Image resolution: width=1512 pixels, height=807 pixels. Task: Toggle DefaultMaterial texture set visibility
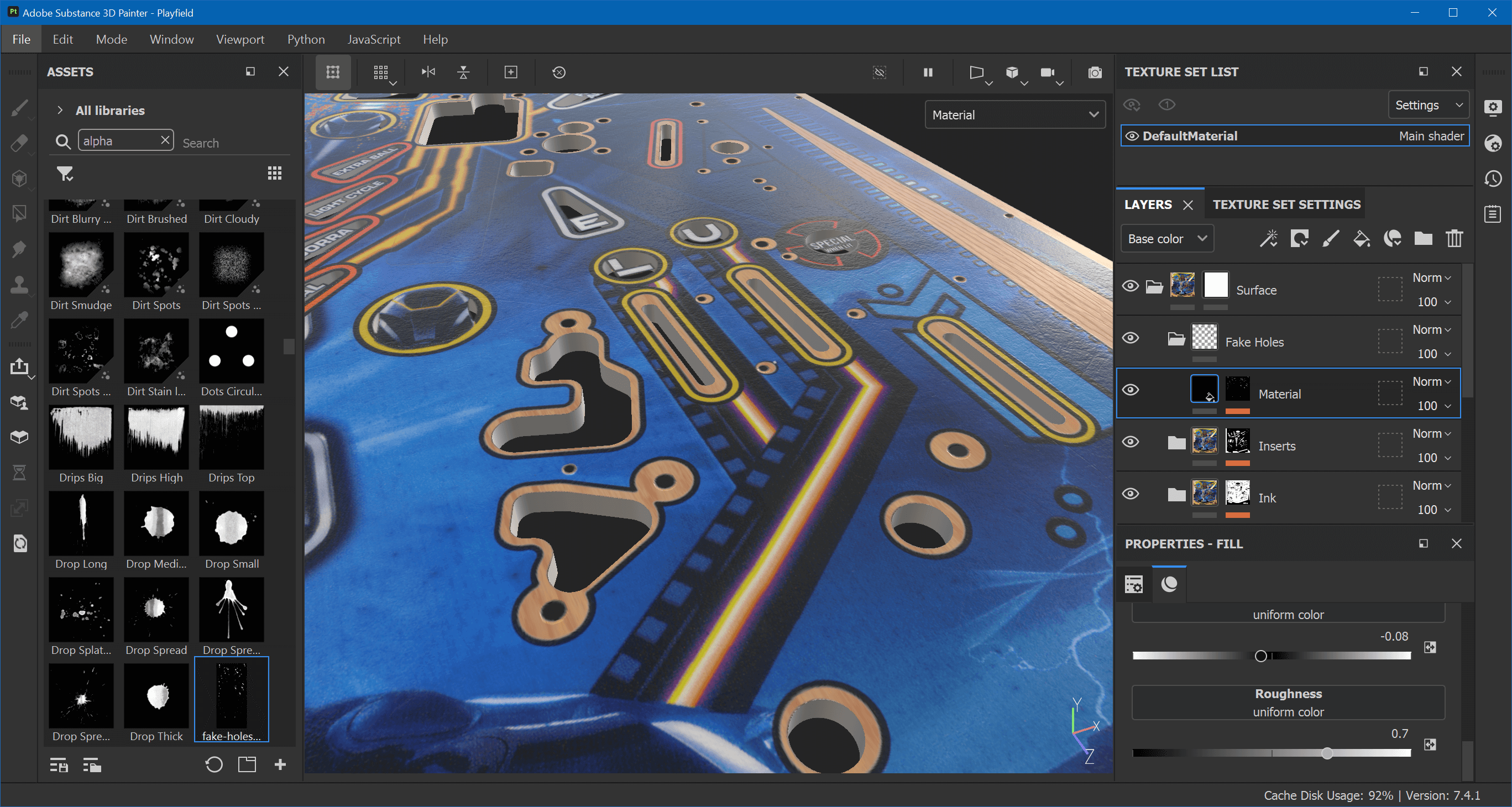pyautogui.click(x=1132, y=136)
